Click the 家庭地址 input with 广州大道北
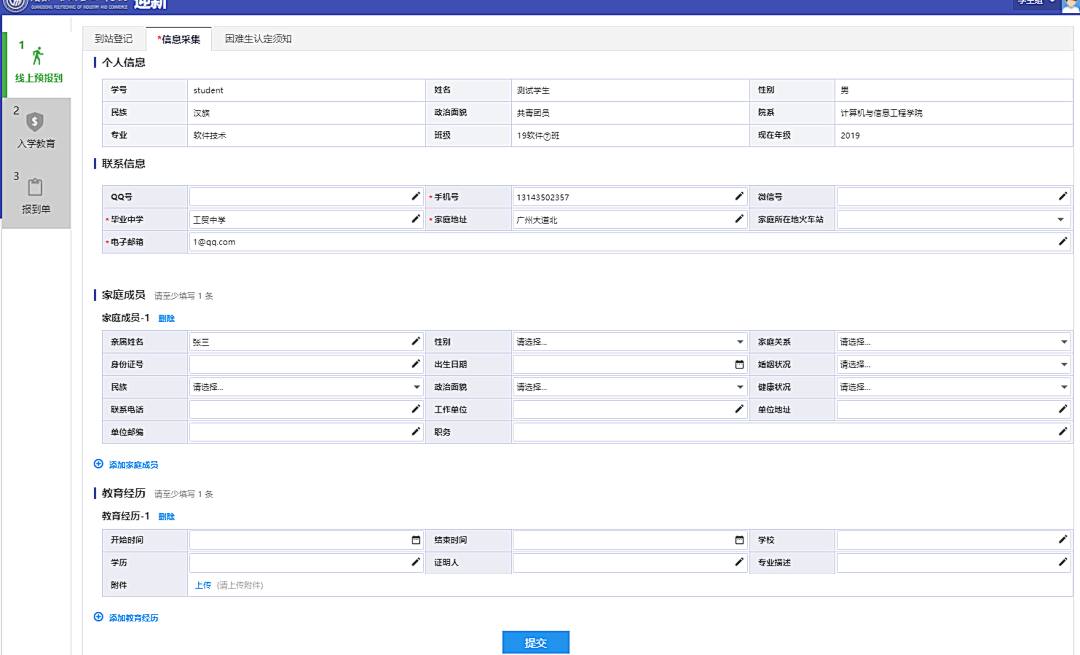The width and height of the screenshot is (1080, 655). point(630,220)
